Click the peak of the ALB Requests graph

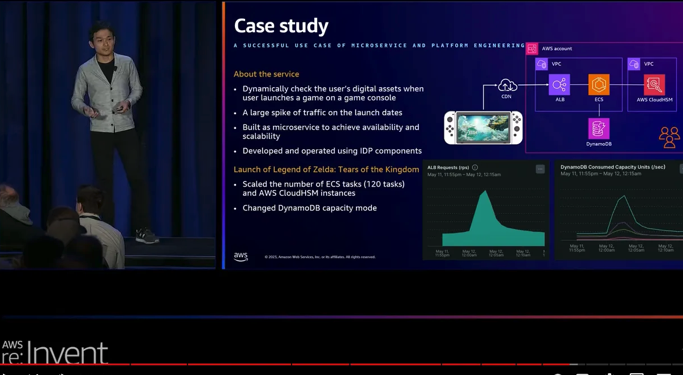484,191
